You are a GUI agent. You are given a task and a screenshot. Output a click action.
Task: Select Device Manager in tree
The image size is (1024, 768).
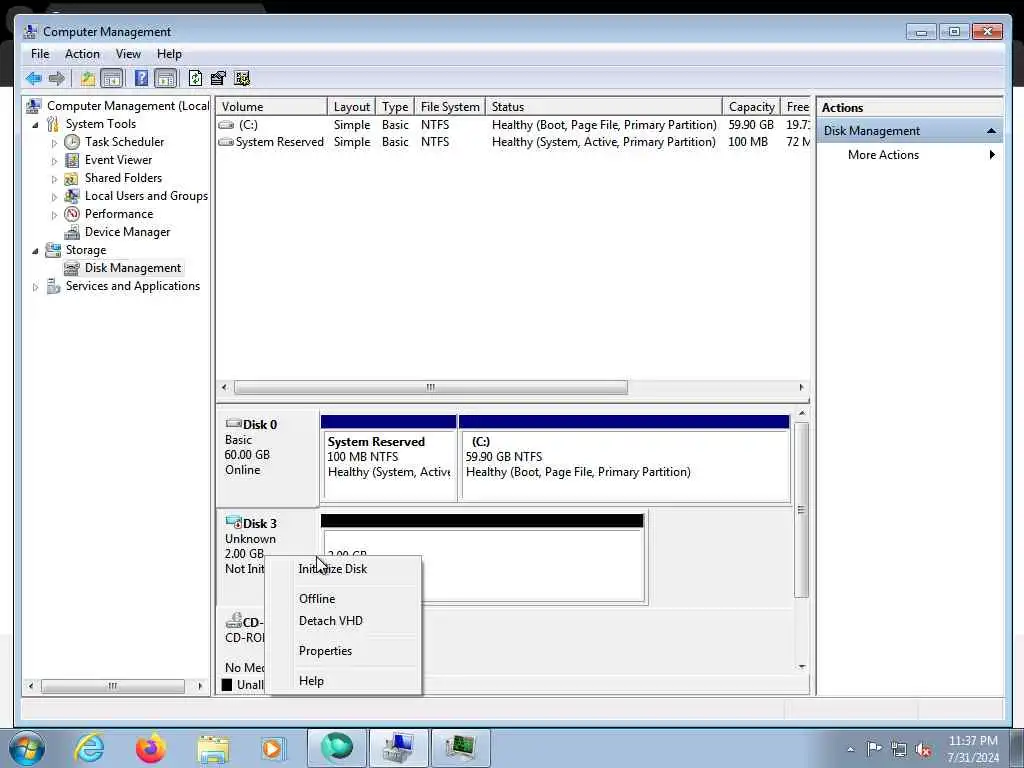click(127, 232)
